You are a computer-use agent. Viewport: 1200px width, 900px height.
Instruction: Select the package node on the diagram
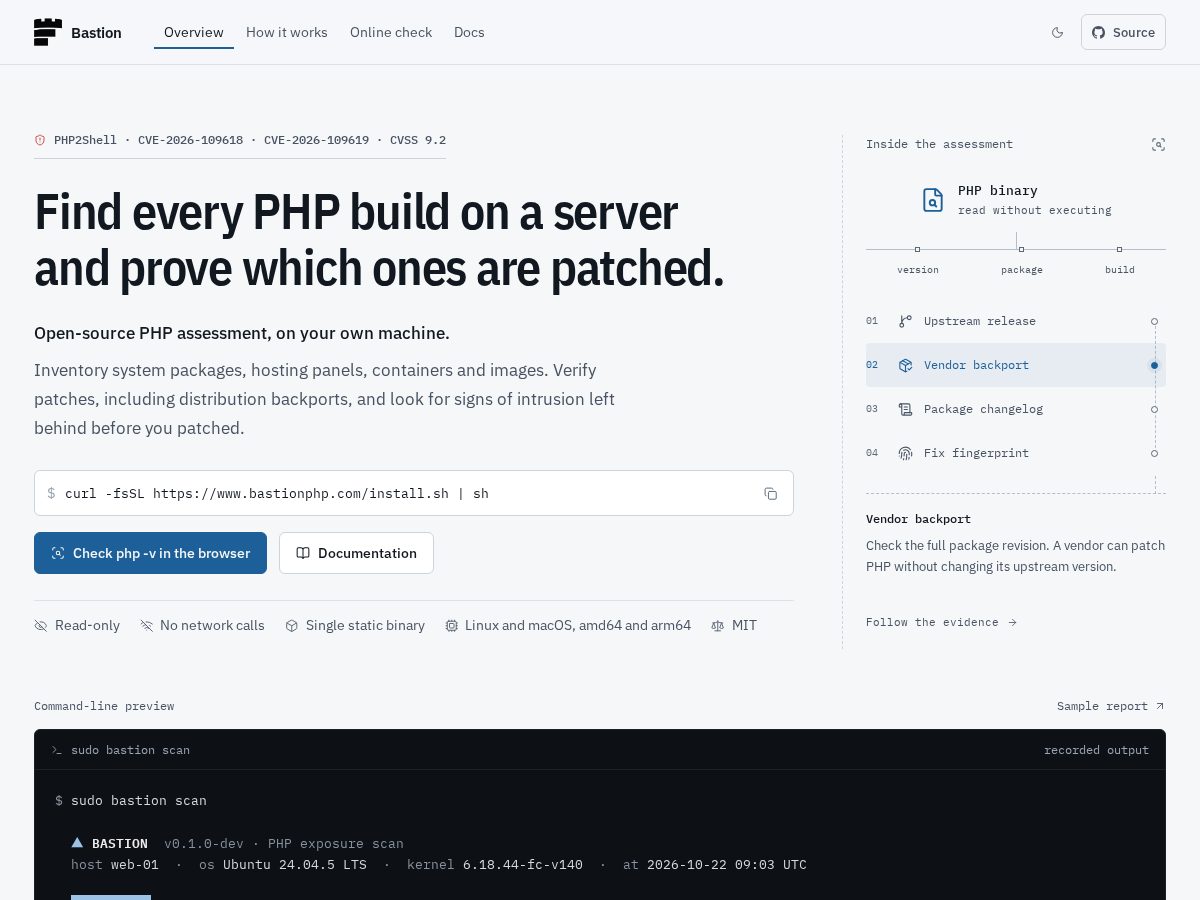1021,249
